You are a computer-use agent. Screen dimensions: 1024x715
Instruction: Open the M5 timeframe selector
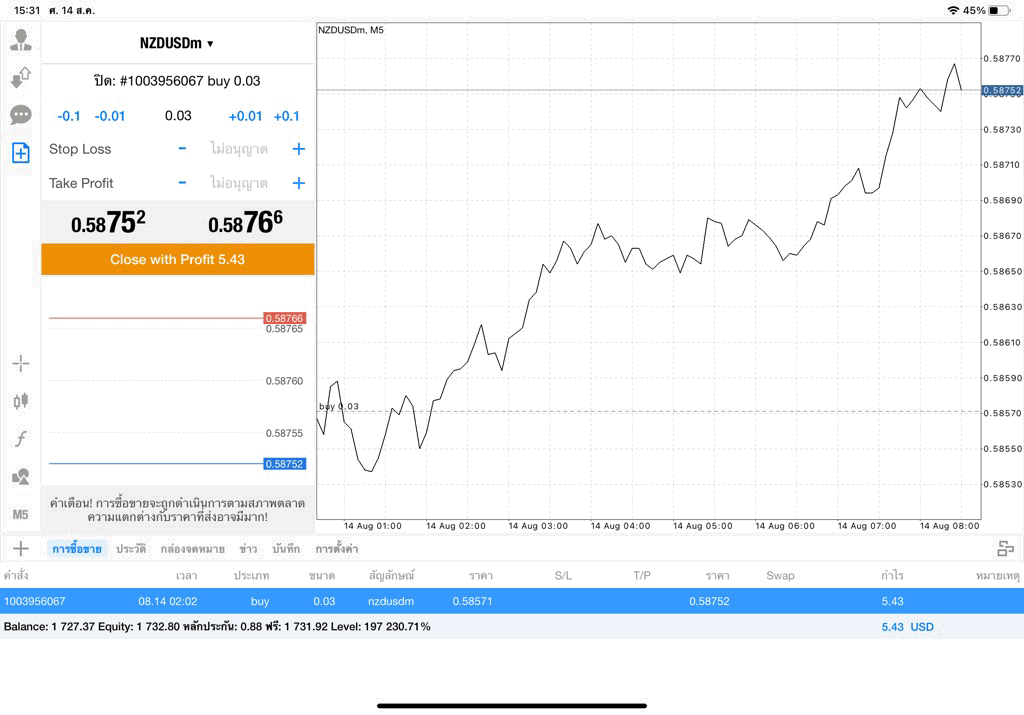click(20, 515)
